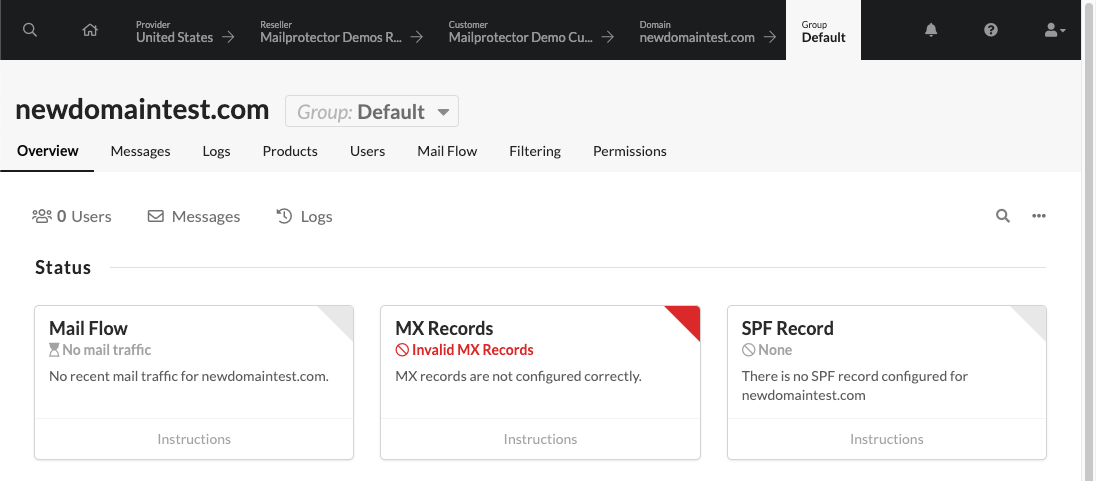This screenshot has width=1096, height=481.
Task: Click the Mail Flow card title
Action: point(89,328)
